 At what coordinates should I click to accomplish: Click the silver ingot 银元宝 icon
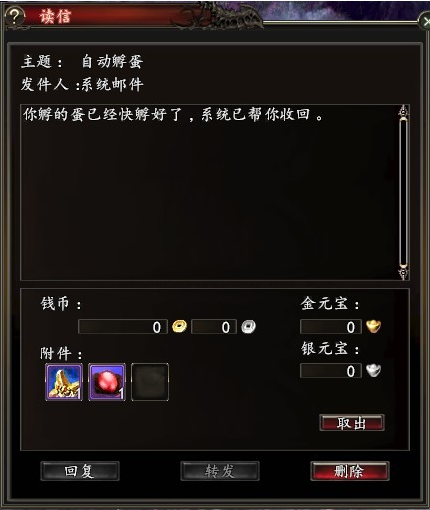[x=374, y=370]
